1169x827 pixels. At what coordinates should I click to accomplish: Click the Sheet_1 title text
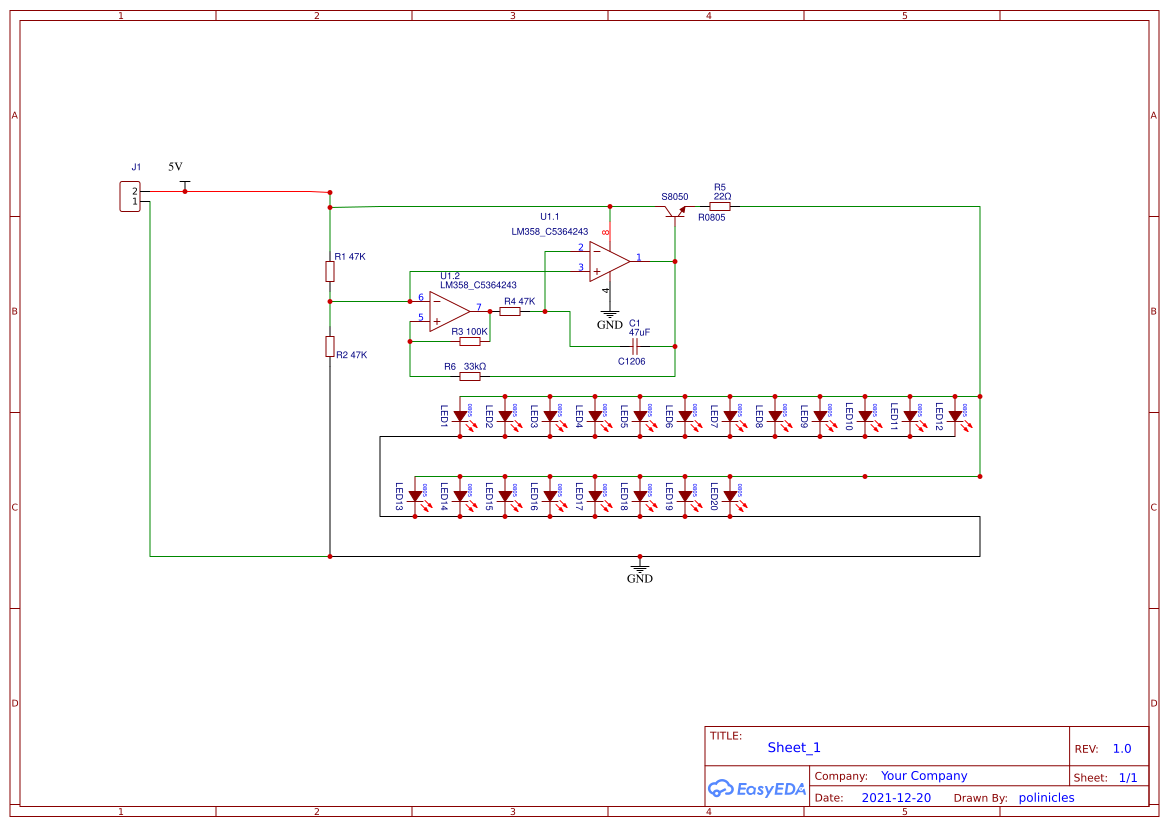pos(793,747)
